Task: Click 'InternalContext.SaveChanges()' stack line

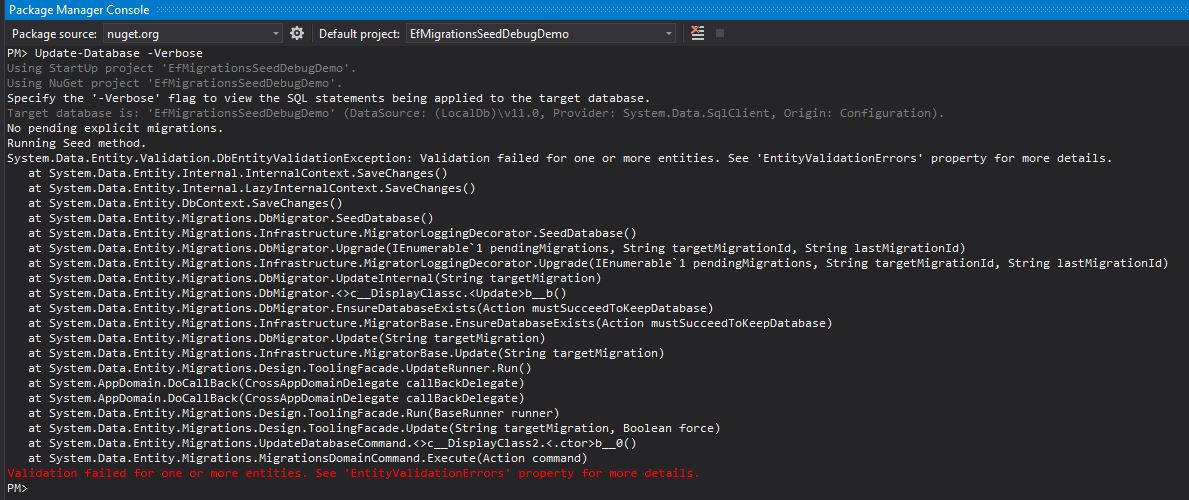Action: [237, 174]
